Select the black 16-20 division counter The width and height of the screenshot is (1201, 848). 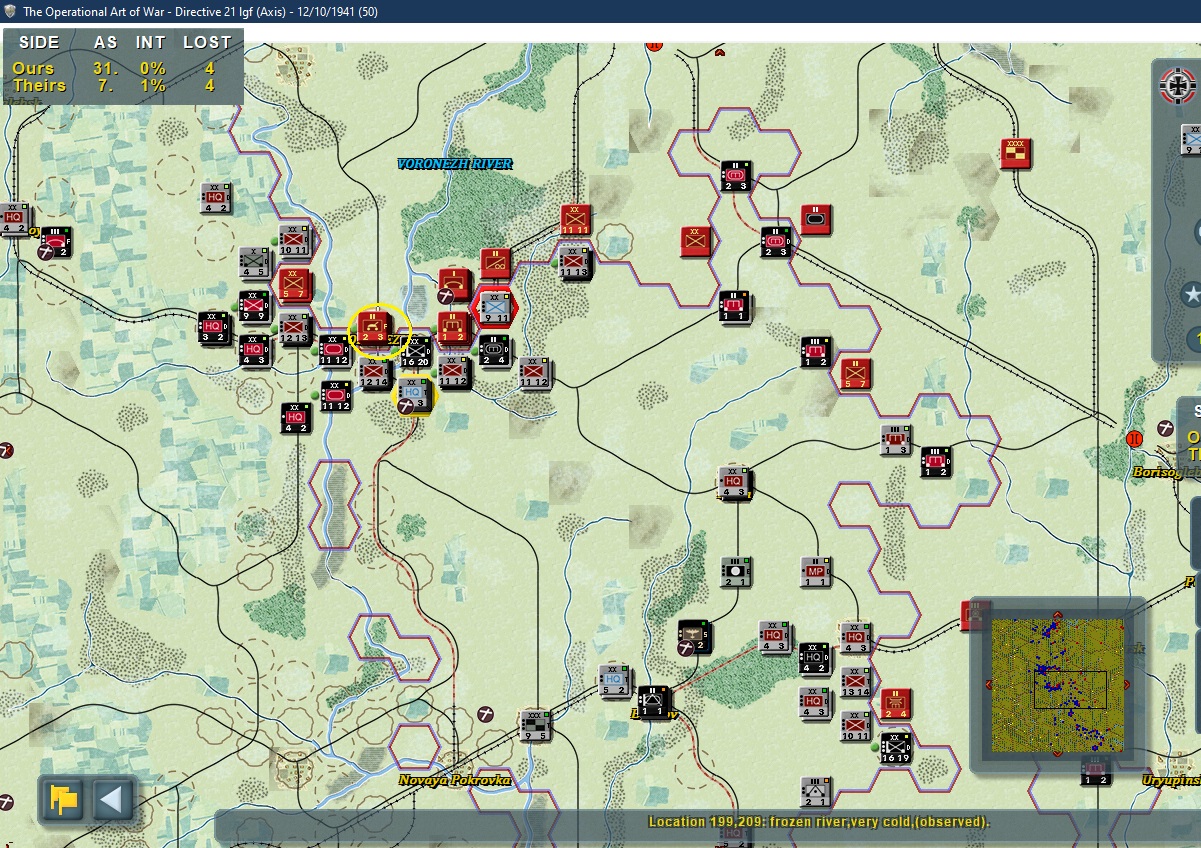tap(414, 351)
